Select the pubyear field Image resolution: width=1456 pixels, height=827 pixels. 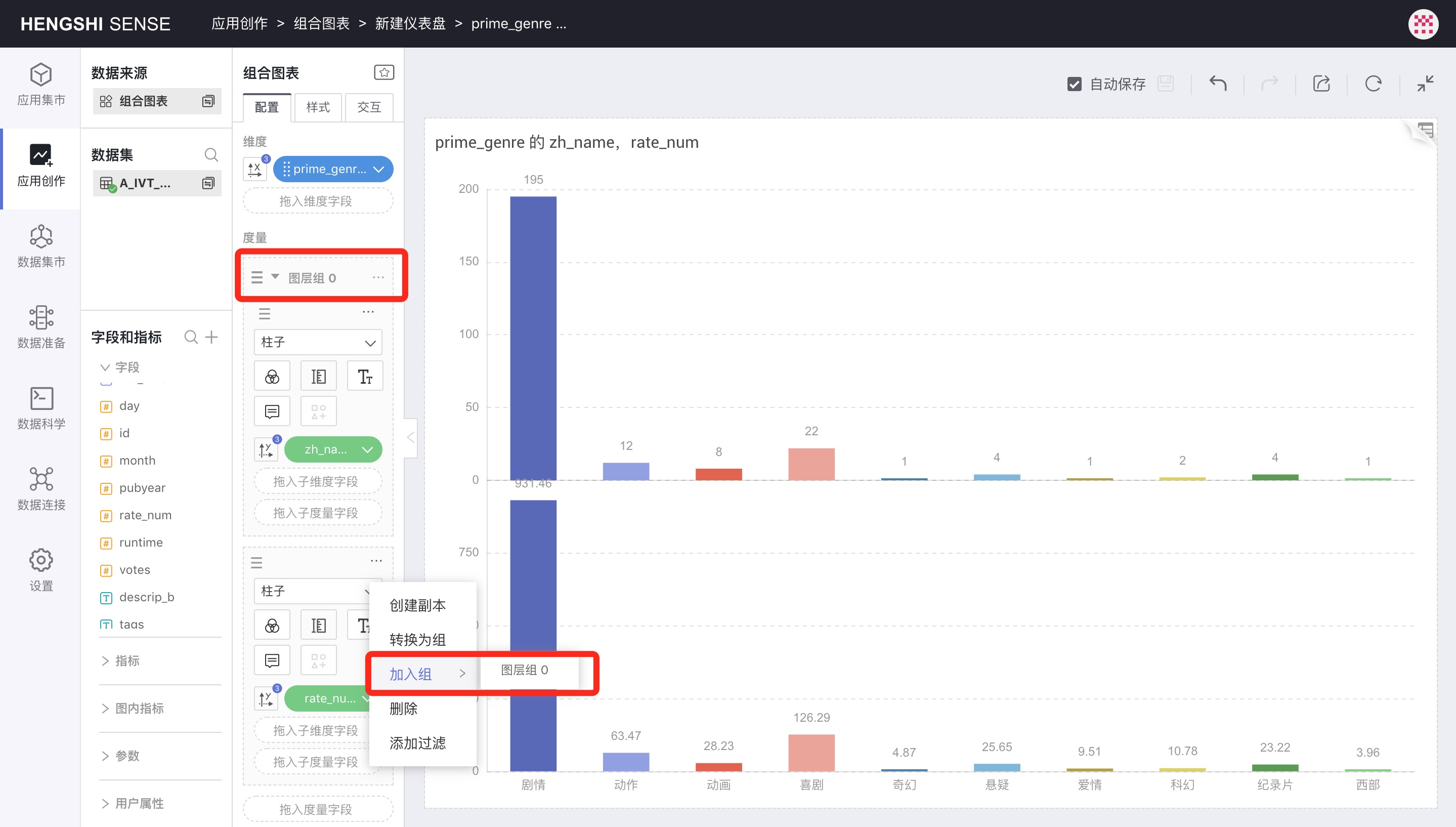[142, 488]
